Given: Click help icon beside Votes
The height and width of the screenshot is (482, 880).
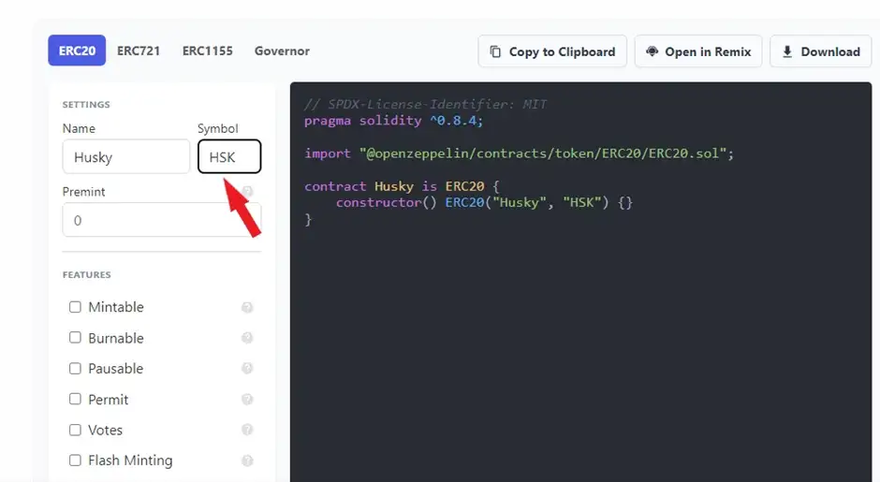Looking at the screenshot, I should [x=247, y=430].
